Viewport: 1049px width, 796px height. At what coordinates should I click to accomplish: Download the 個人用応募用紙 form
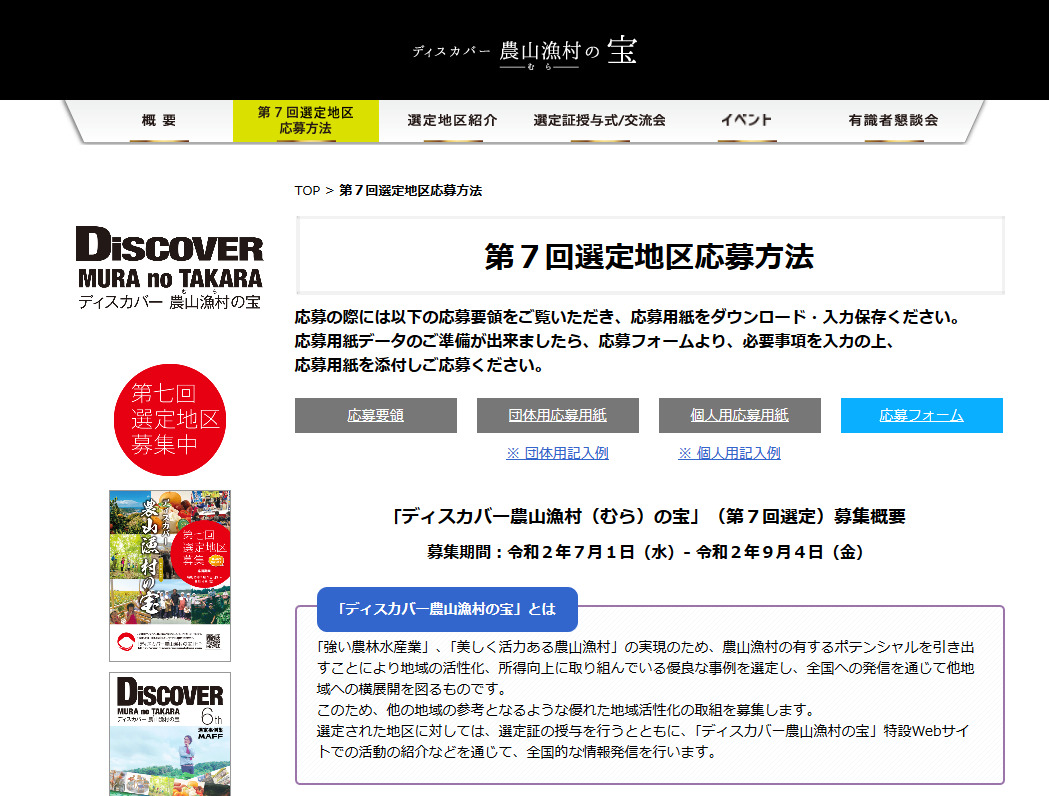click(739, 415)
